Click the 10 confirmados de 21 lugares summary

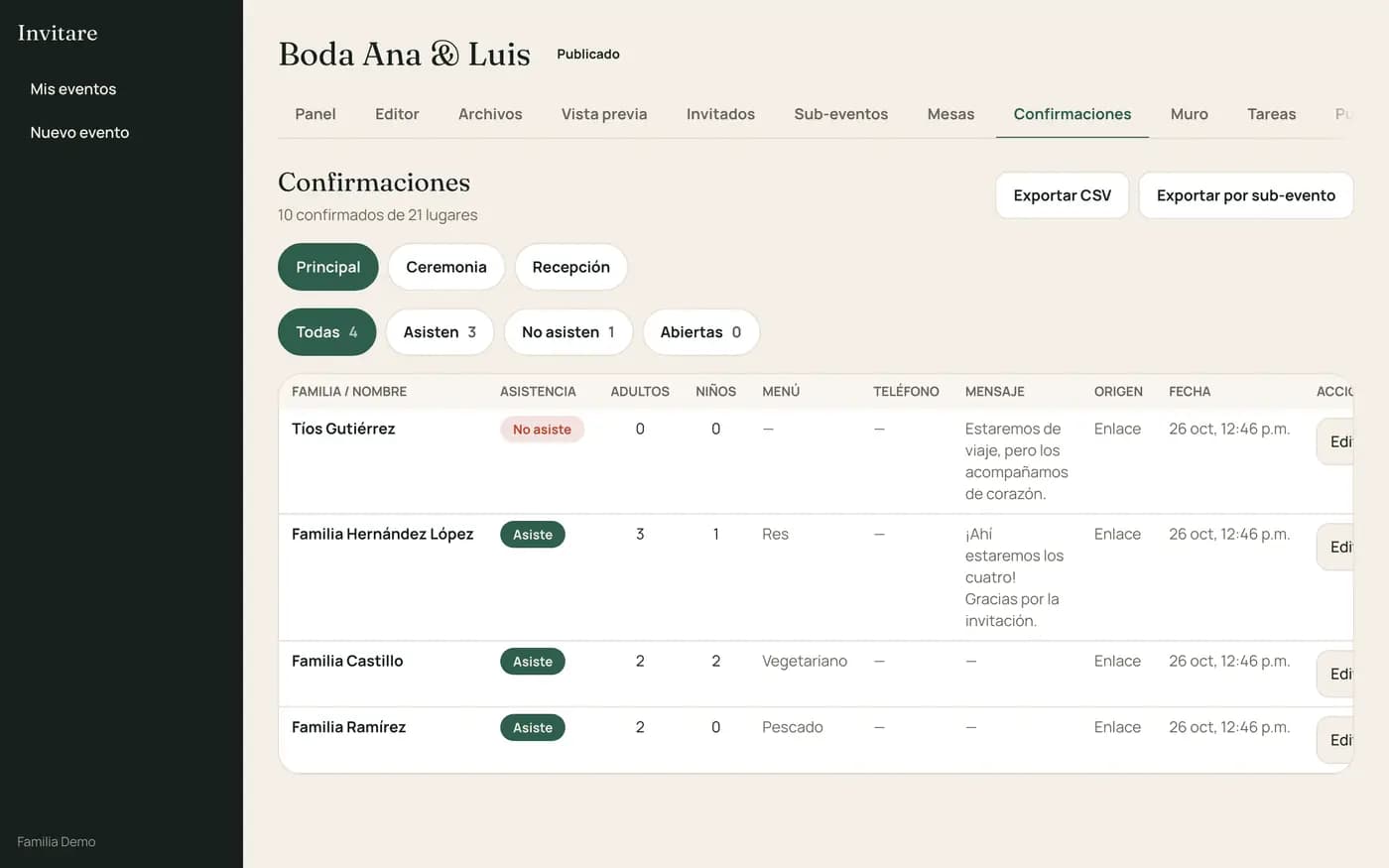pyautogui.click(x=378, y=215)
